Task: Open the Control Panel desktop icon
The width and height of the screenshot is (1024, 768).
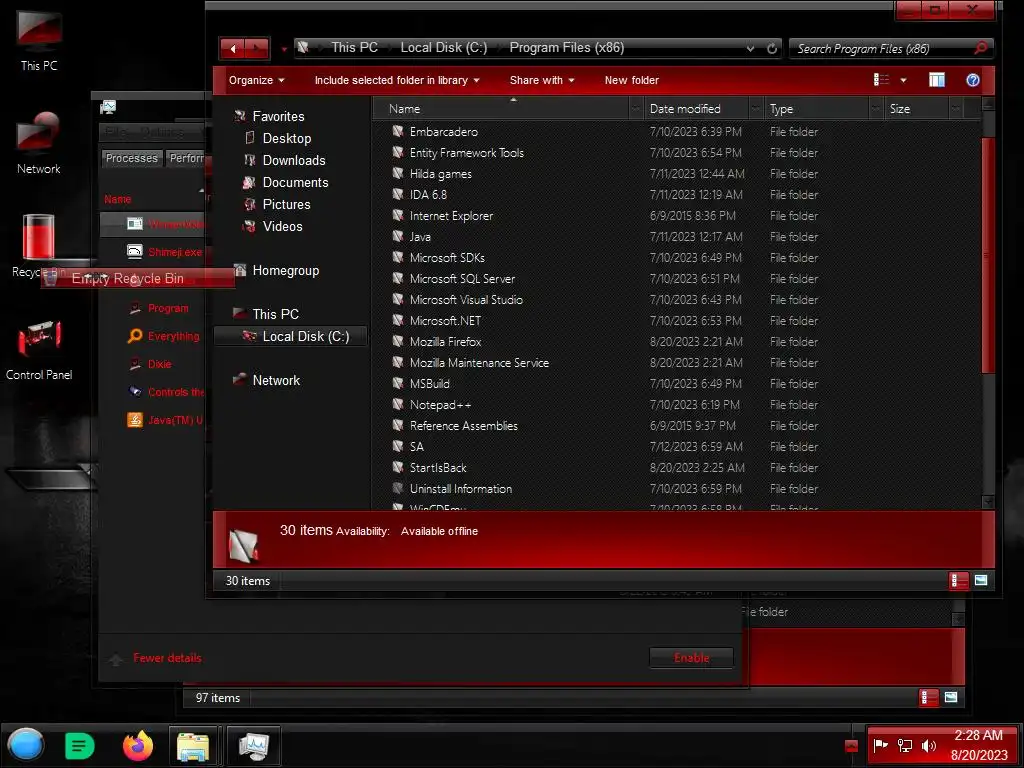Action: point(39,348)
